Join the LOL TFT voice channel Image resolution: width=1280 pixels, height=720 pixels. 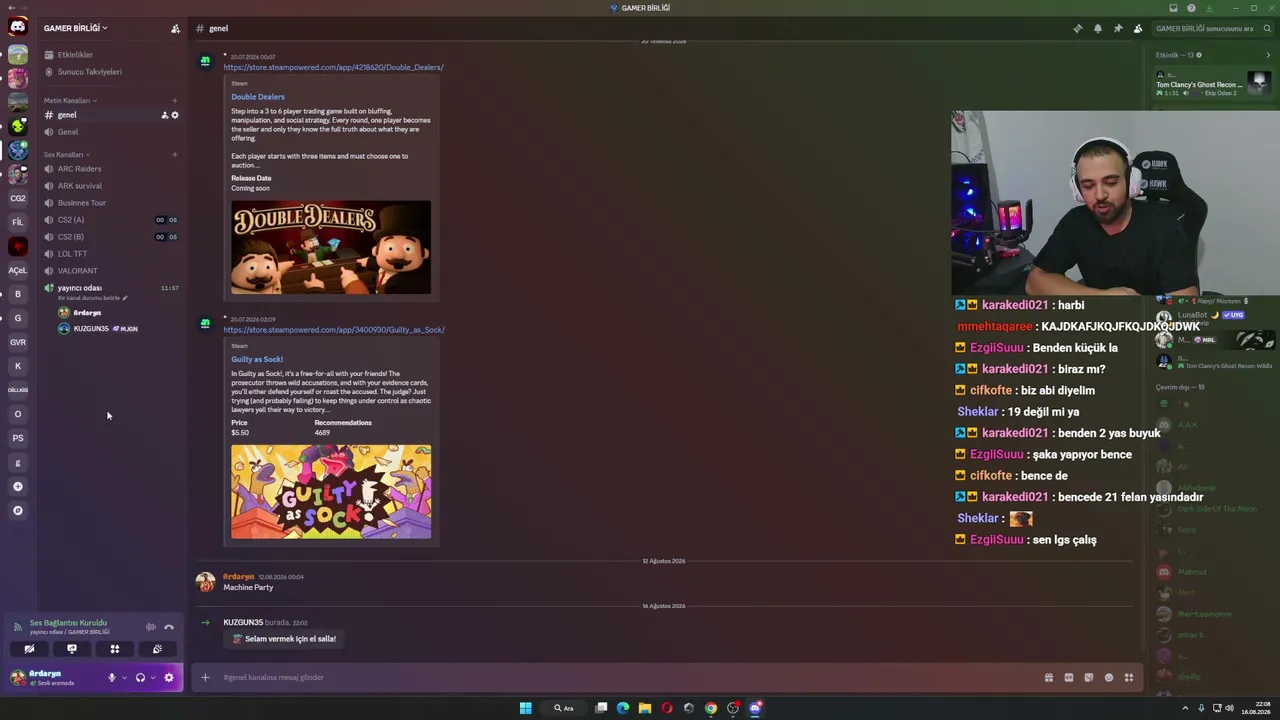tap(110, 254)
